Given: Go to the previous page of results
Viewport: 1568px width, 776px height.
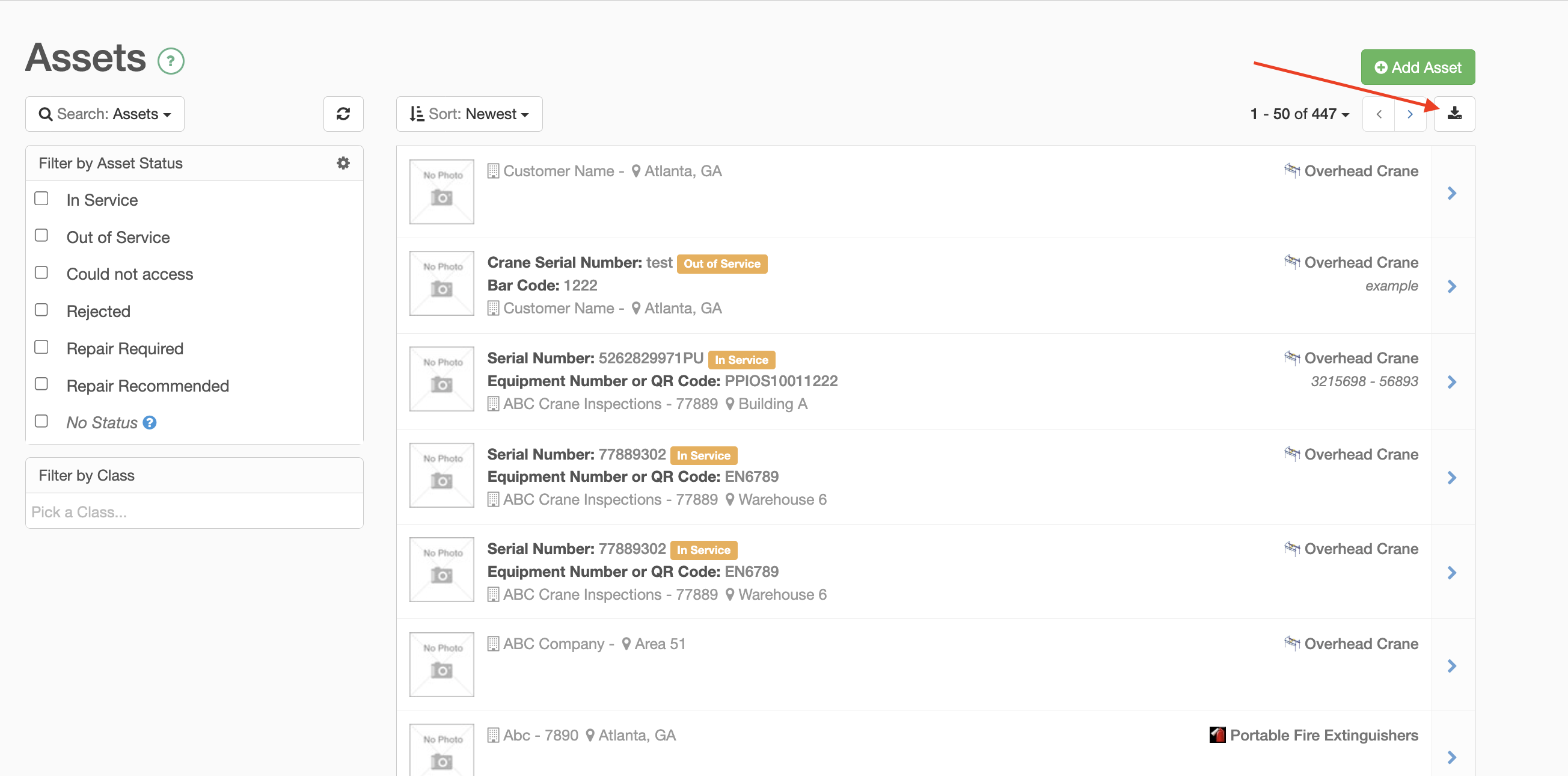Looking at the screenshot, I should [x=1379, y=114].
